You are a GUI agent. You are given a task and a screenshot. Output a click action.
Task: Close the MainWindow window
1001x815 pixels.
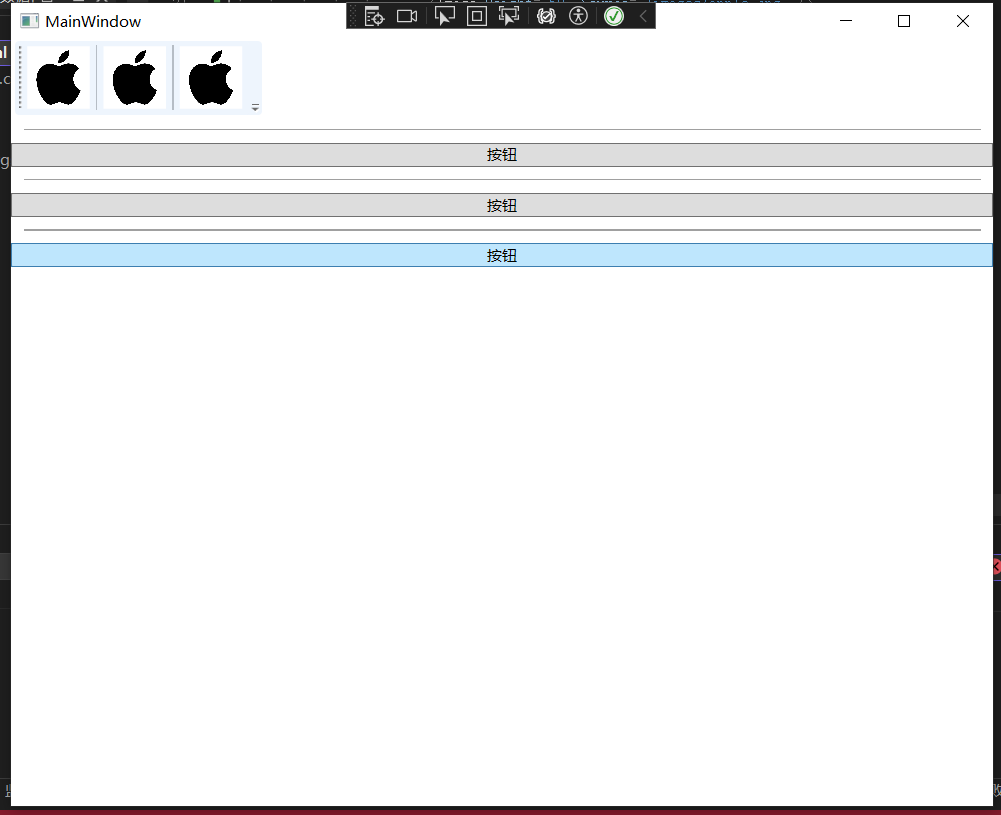coord(963,21)
